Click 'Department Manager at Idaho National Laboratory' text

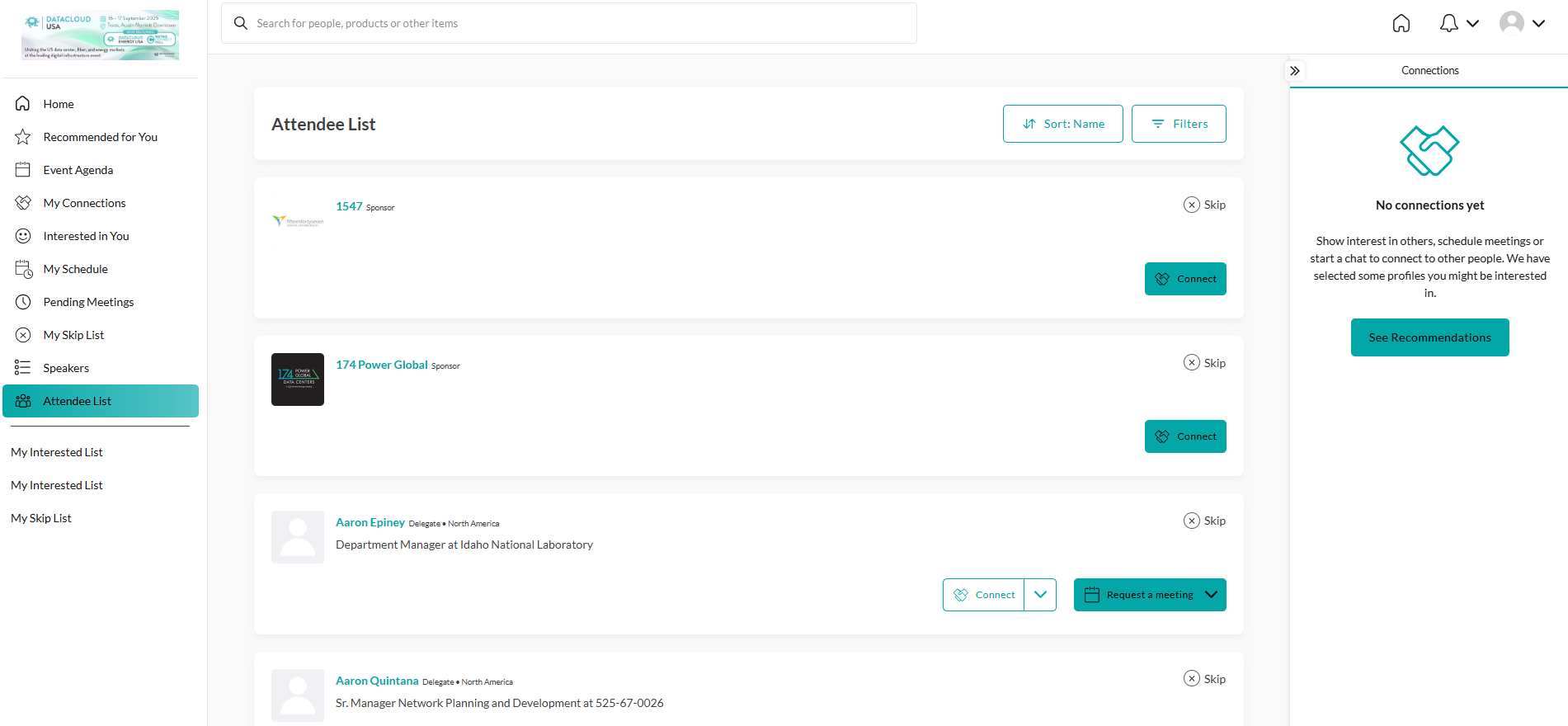[464, 544]
